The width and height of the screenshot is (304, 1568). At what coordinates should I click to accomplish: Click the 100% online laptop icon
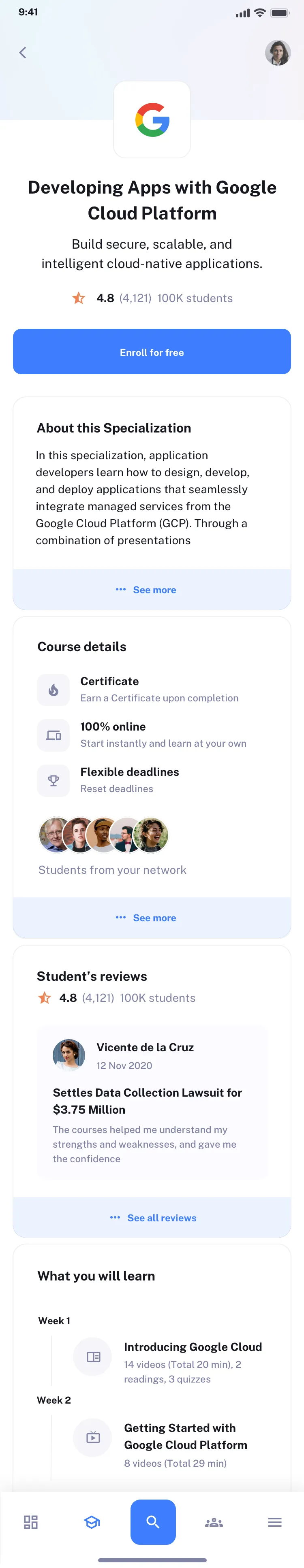(54, 735)
